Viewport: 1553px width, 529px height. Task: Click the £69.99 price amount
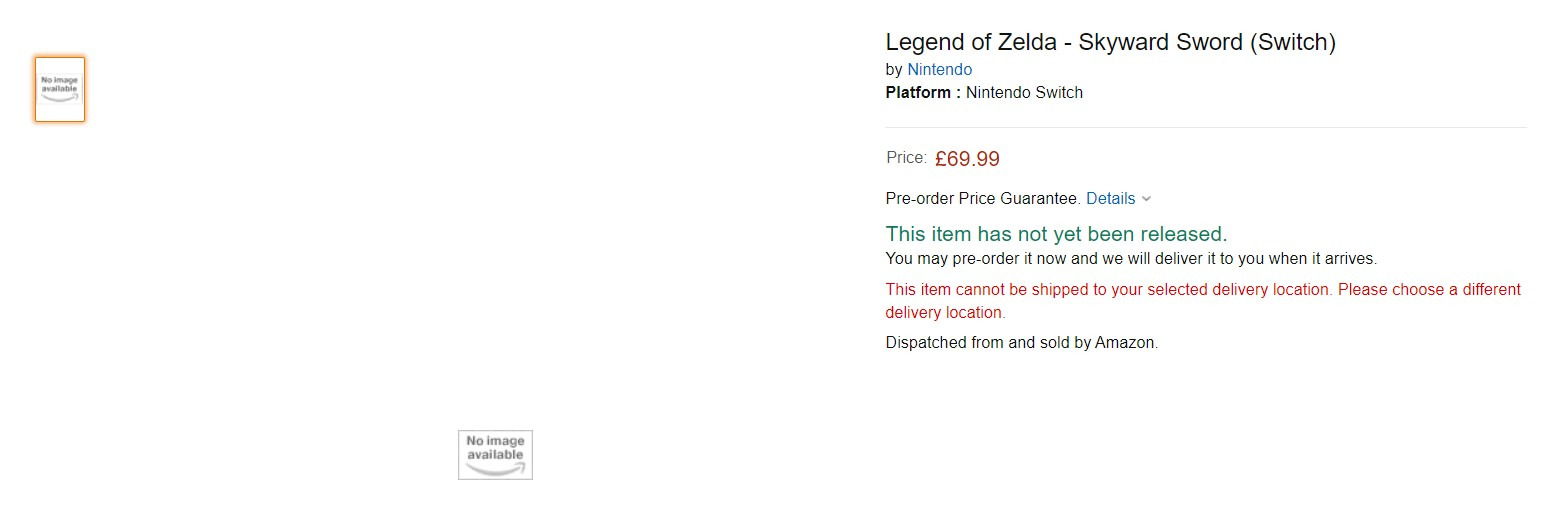point(967,159)
